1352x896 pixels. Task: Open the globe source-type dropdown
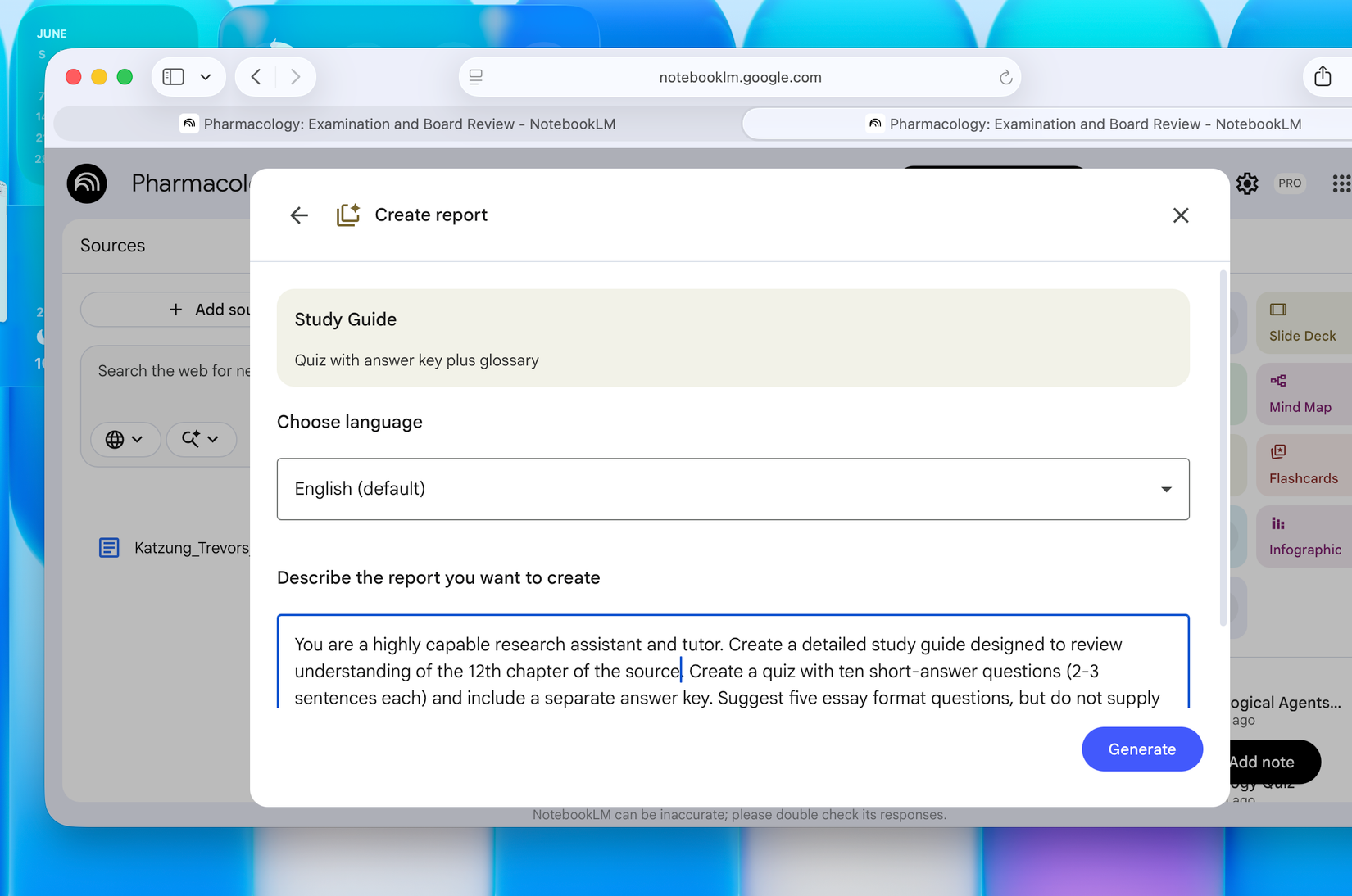125,439
